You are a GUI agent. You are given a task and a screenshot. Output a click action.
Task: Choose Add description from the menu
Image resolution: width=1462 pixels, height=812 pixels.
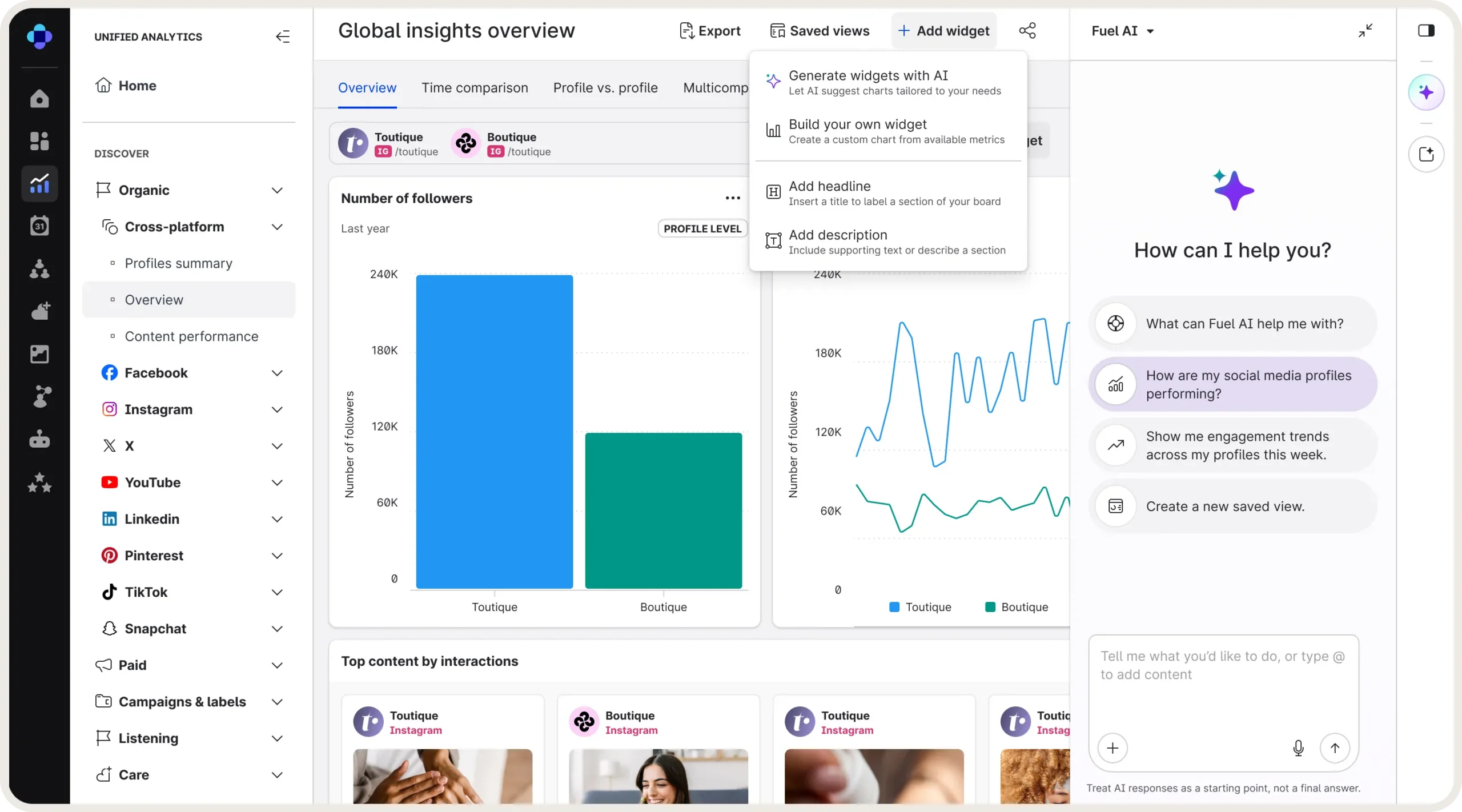click(888, 242)
